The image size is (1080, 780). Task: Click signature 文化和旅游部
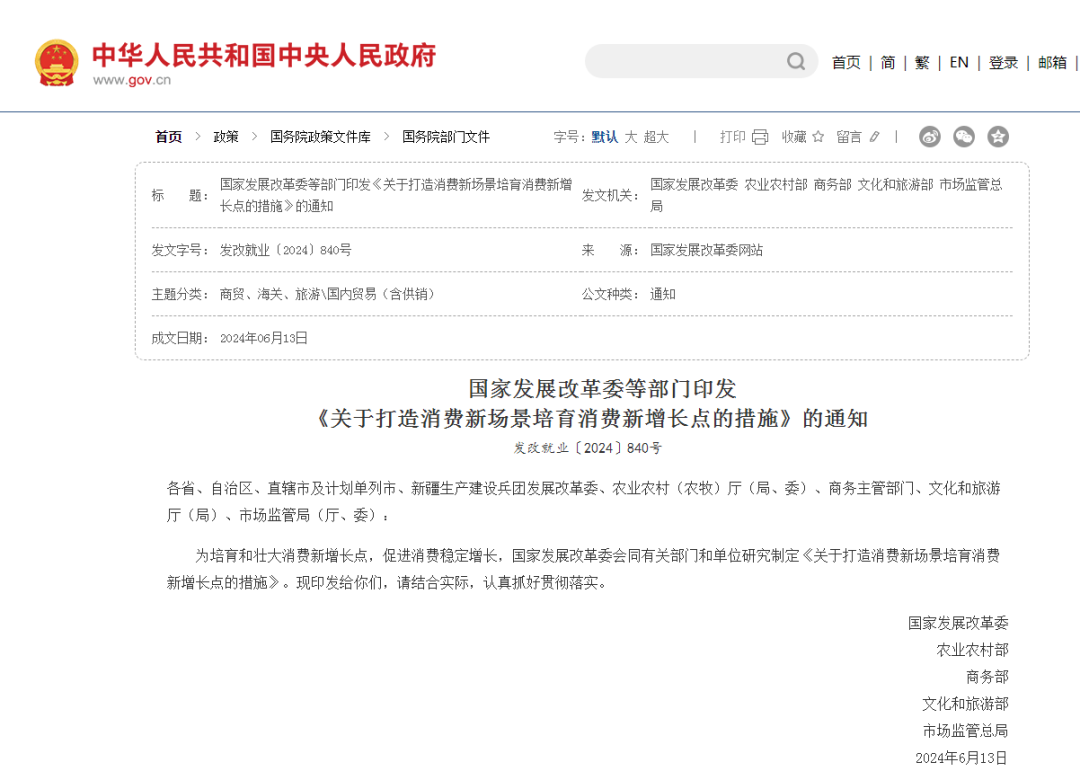coord(965,704)
